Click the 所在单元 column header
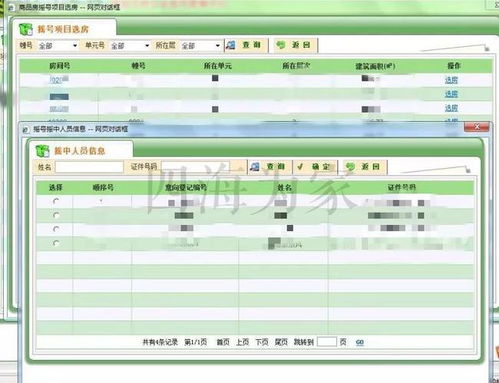Image resolution: width=499 pixels, height=383 pixels. [x=217, y=66]
